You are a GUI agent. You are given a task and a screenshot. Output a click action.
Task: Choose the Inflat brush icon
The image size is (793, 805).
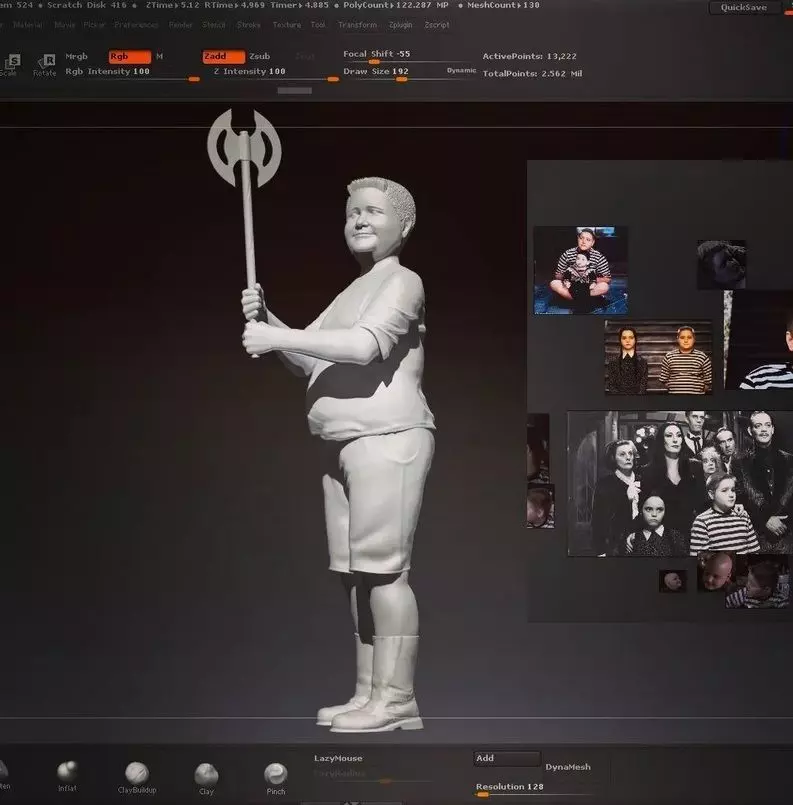(x=67, y=775)
